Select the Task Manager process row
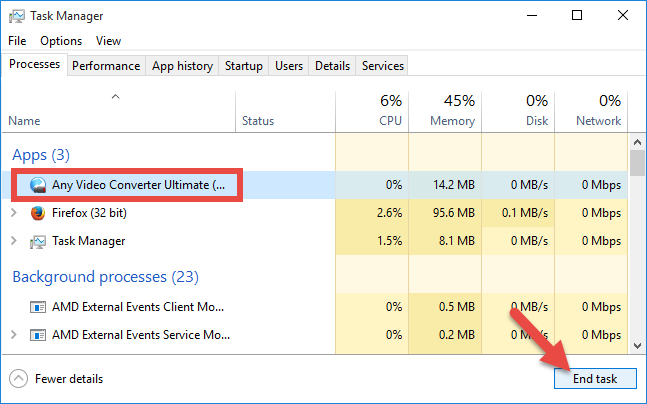The image size is (647, 404). point(316,241)
